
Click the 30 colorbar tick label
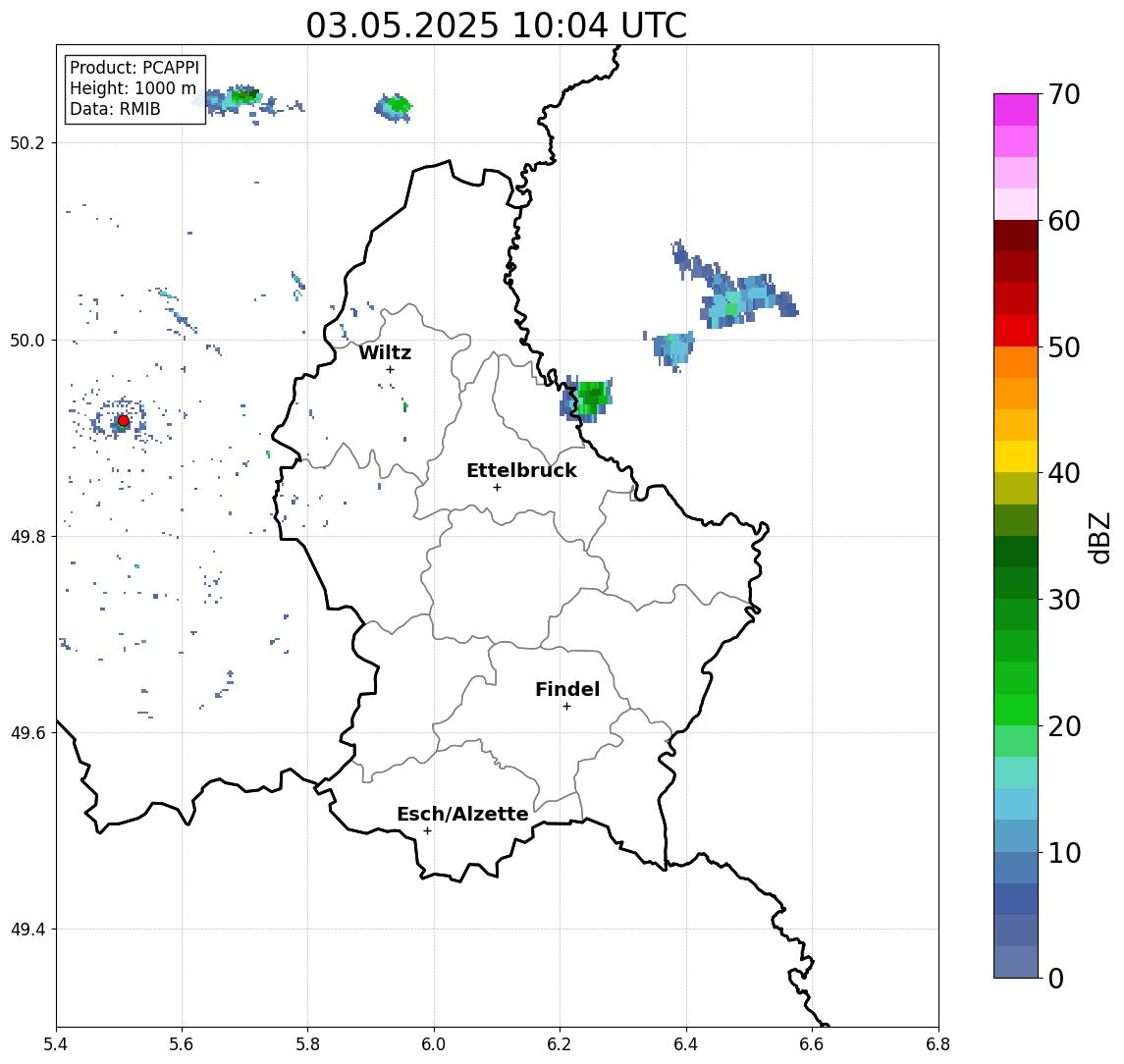pos(1064,600)
